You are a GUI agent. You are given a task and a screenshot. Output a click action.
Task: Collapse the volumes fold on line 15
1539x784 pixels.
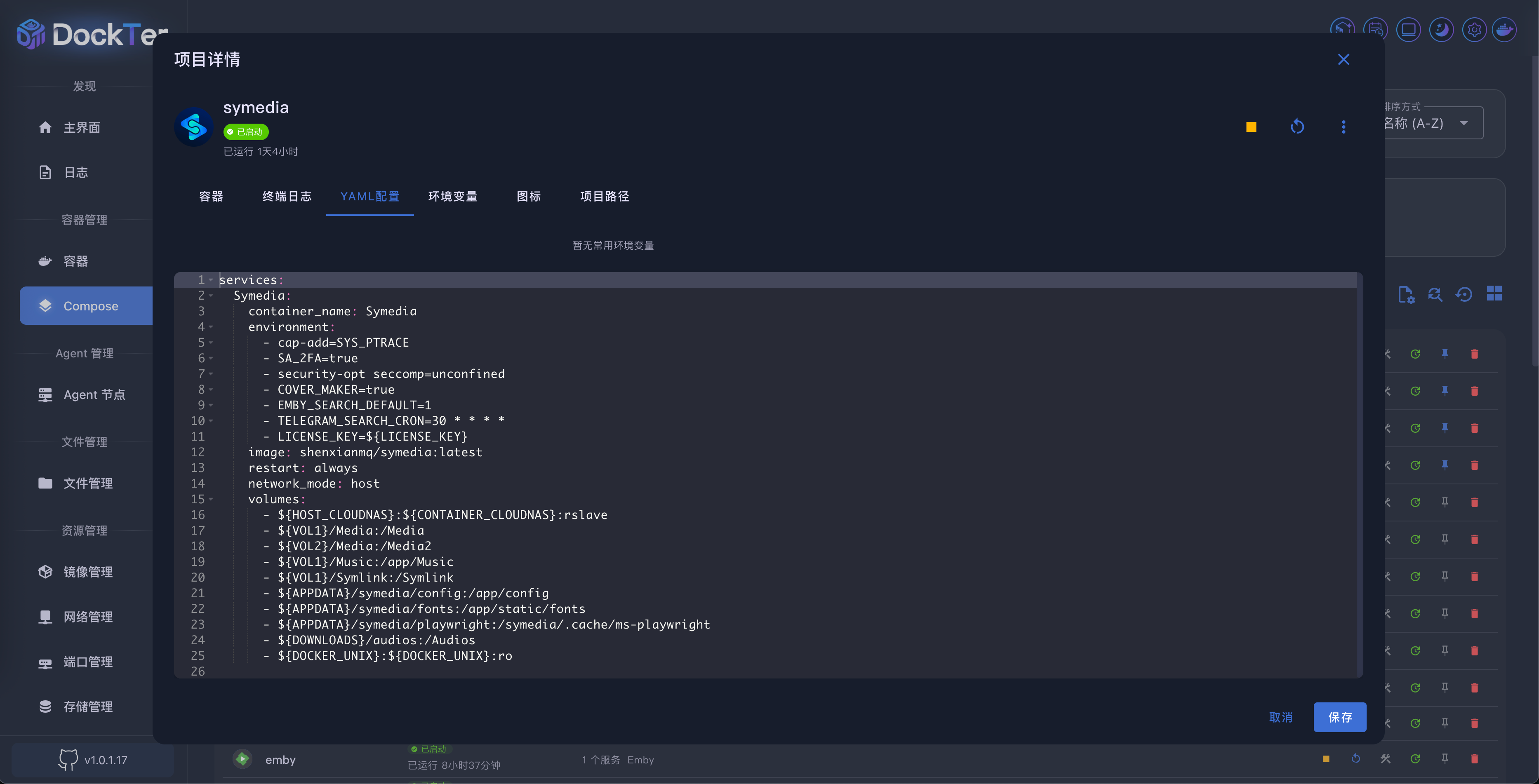point(211,499)
